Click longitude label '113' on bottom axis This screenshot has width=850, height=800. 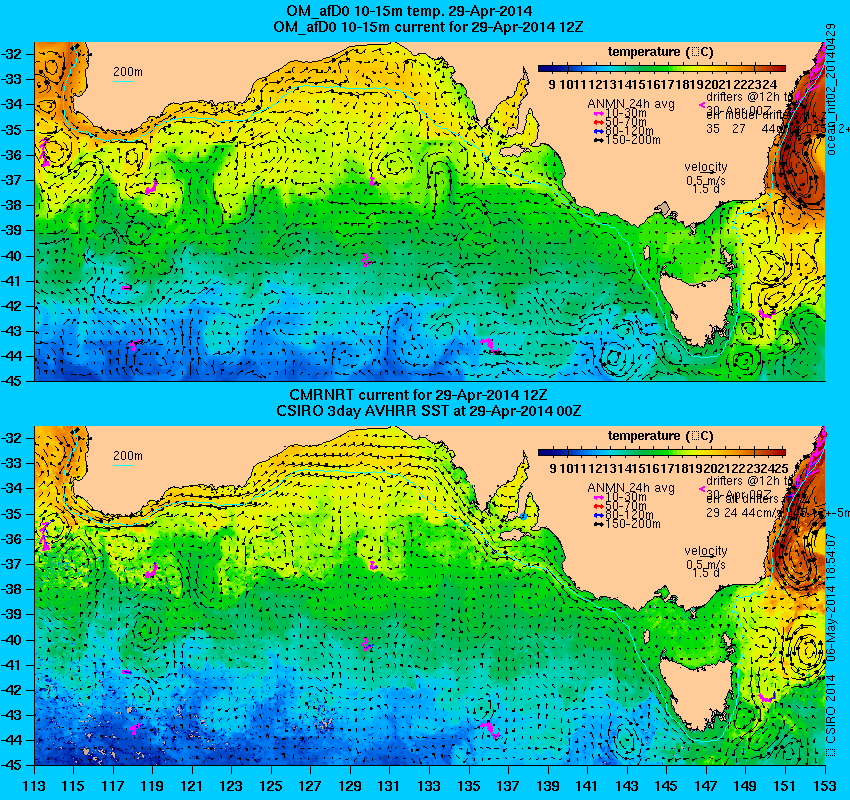35,786
